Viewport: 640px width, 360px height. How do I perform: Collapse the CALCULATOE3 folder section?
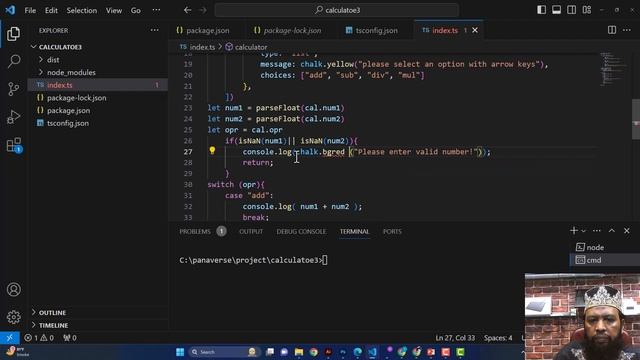tap(97, 47)
